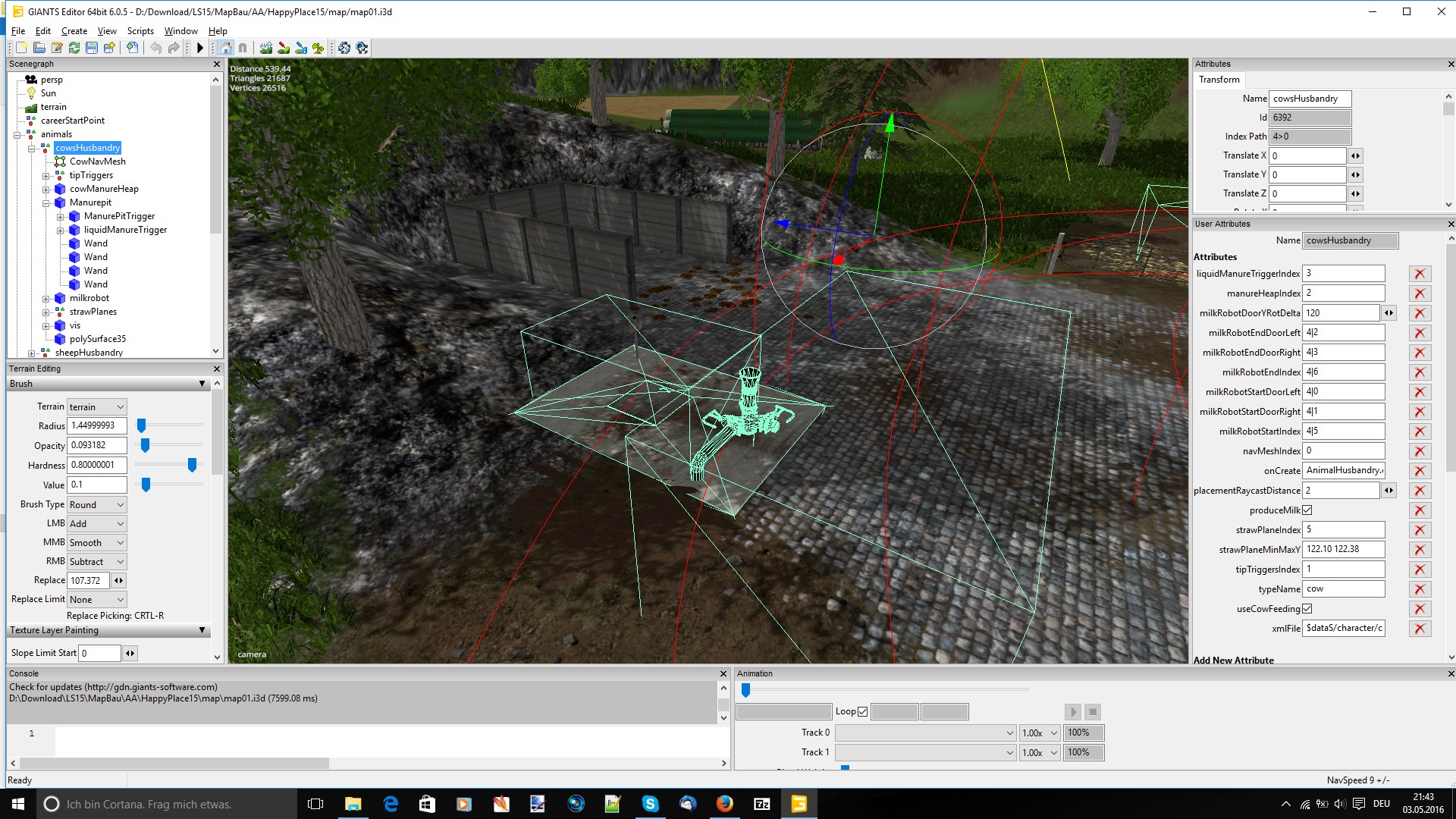Click the Save As star icon
Image resolution: width=1456 pixels, height=819 pixels.
pos(109,48)
